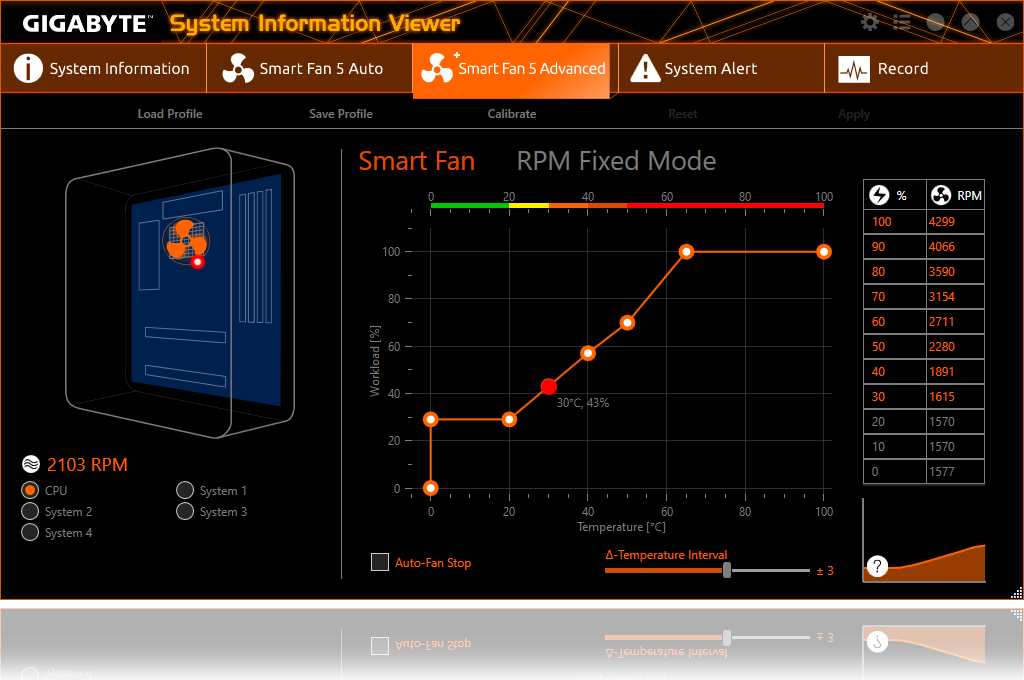Click Save Profile
1024x680 pixels.
point(341,114)
